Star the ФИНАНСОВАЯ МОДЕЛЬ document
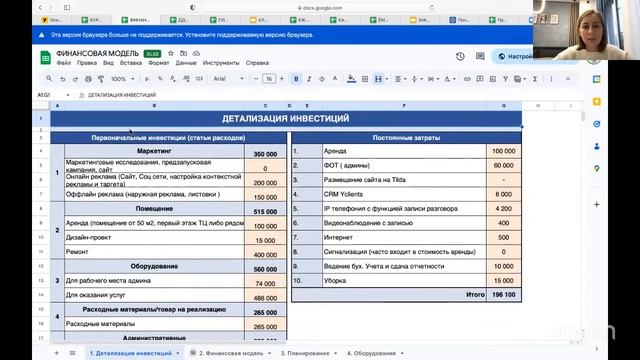 tap(171, 53)
